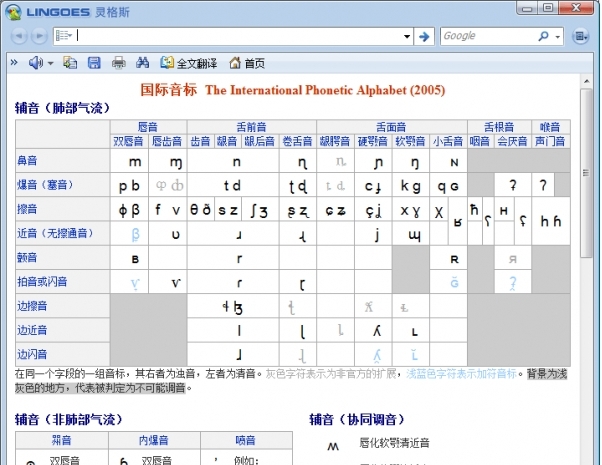Click the back navigation arrow
The height and width of the screenshot is (465, 602).
pyautogui.click(x=20, y=36)
